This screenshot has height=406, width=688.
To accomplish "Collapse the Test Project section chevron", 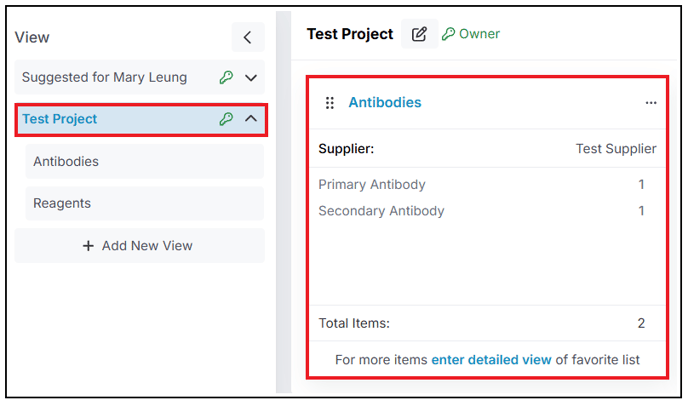I will point(251,119).
